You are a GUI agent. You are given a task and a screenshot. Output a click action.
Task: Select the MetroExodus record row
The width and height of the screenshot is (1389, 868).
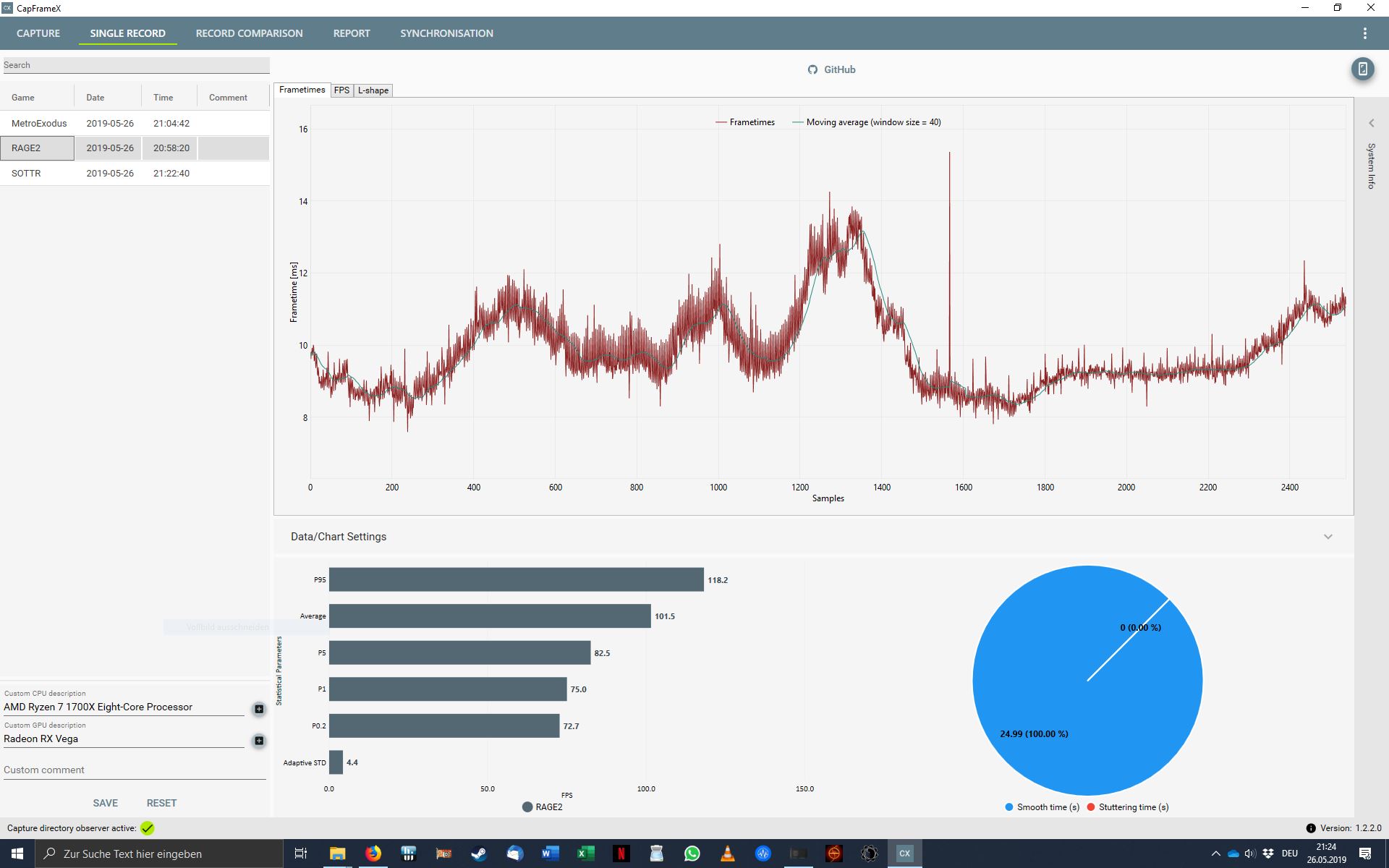(135, 124)
